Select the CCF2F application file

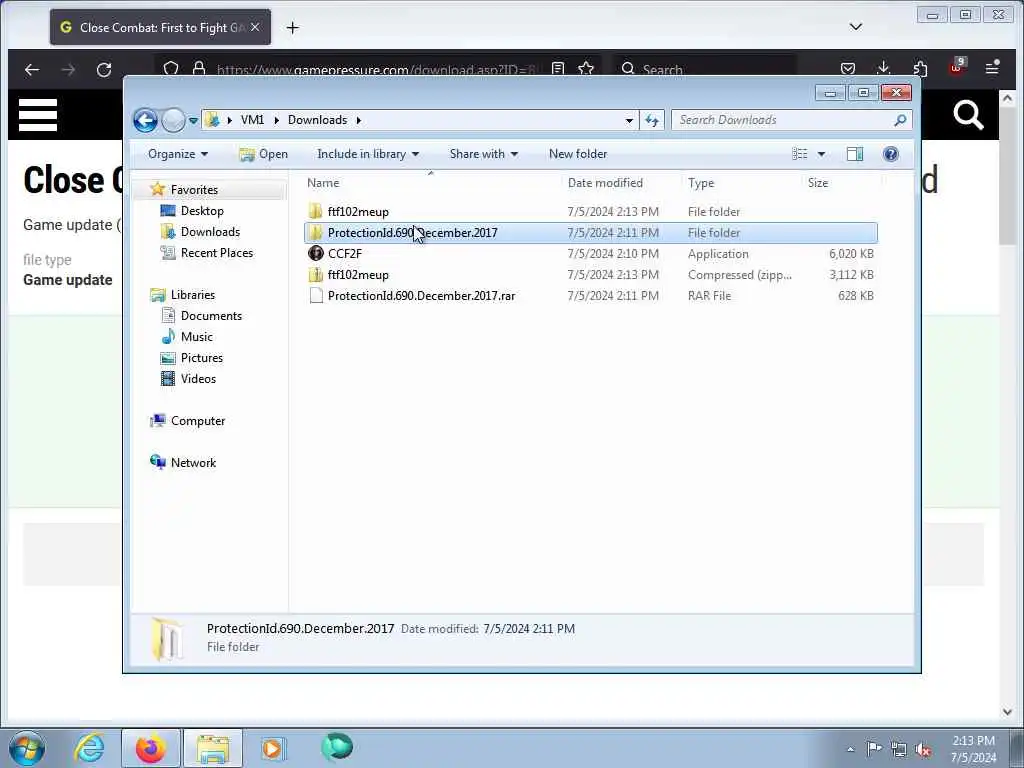pos(590,253)
